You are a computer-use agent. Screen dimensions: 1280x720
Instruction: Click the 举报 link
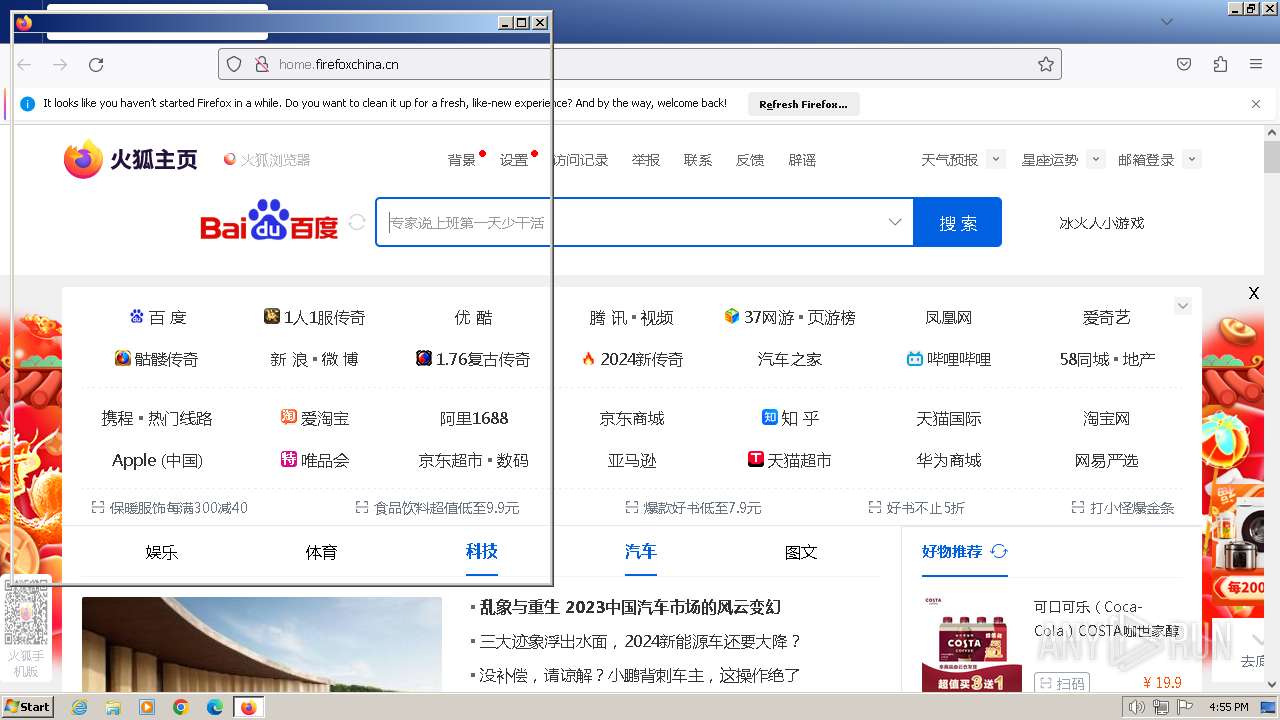tap(646, 160)
